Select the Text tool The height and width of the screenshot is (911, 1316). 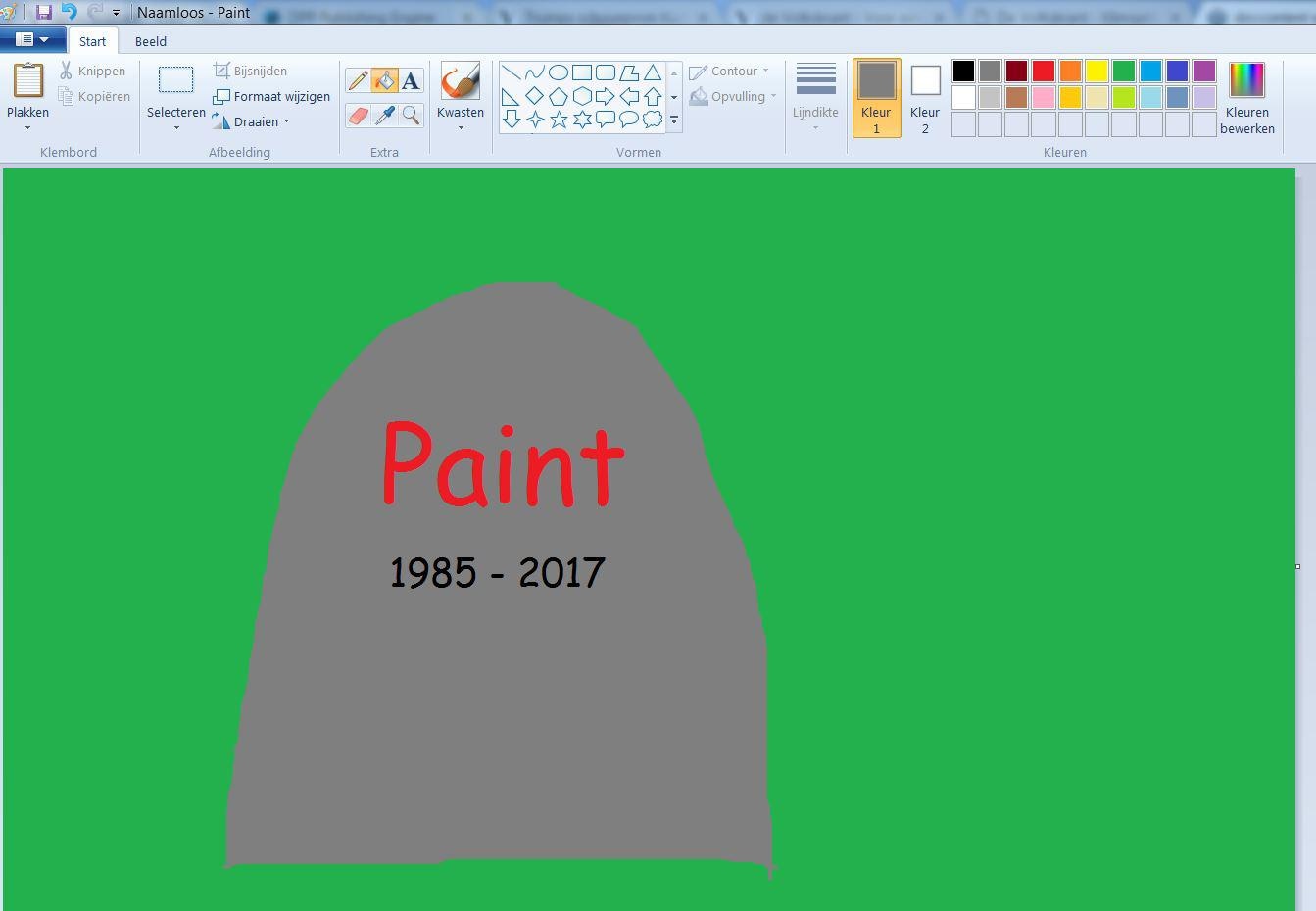click(411, 79)
